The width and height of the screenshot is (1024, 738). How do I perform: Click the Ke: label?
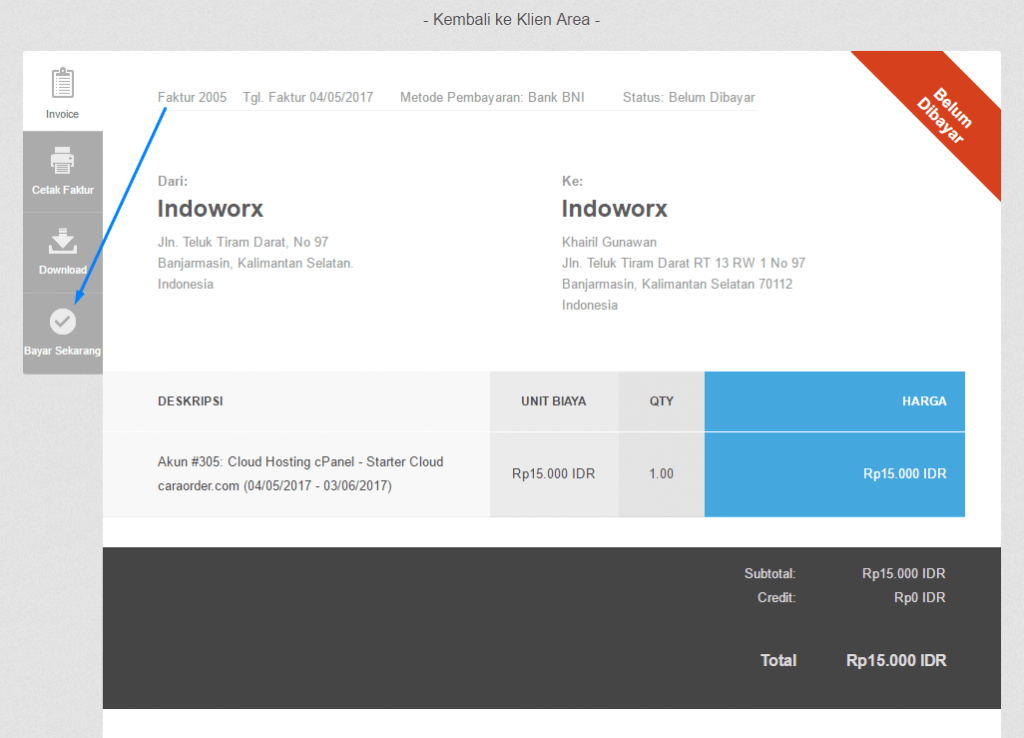point(572,181)
